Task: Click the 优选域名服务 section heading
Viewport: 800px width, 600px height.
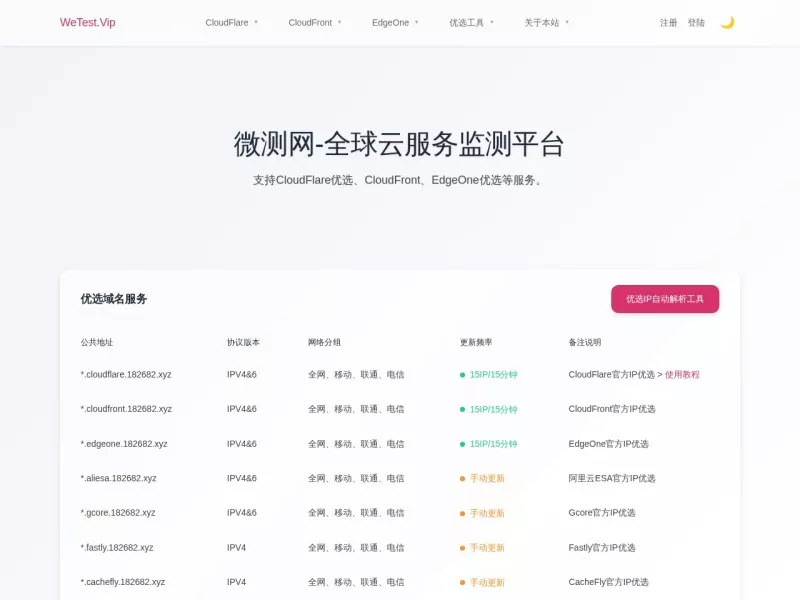Action: pyautogui.click(x=114, y=299)
